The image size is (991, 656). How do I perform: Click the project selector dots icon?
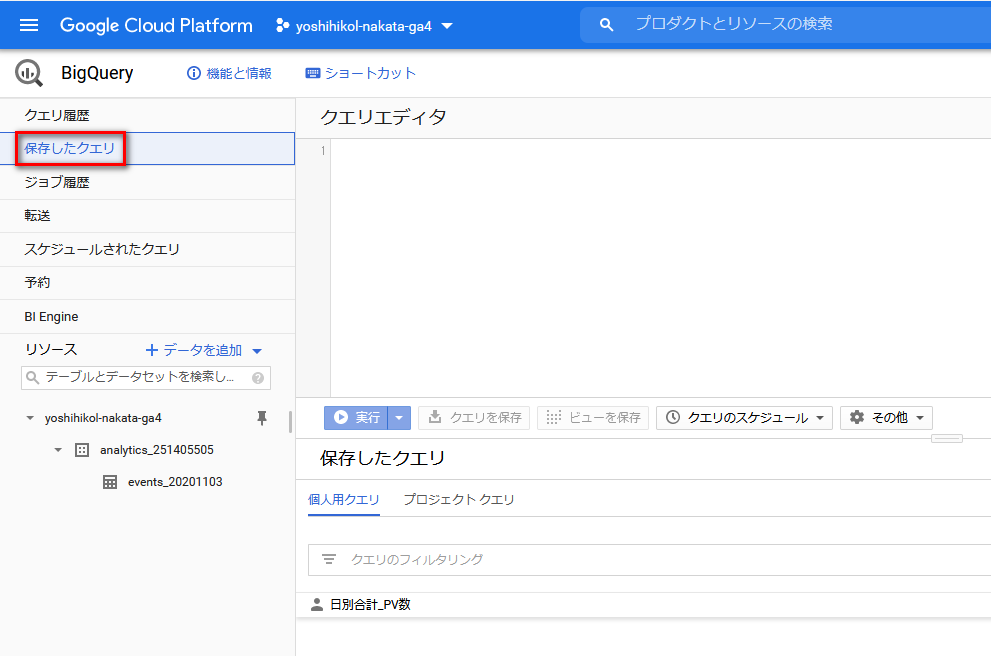pos(283,25)
